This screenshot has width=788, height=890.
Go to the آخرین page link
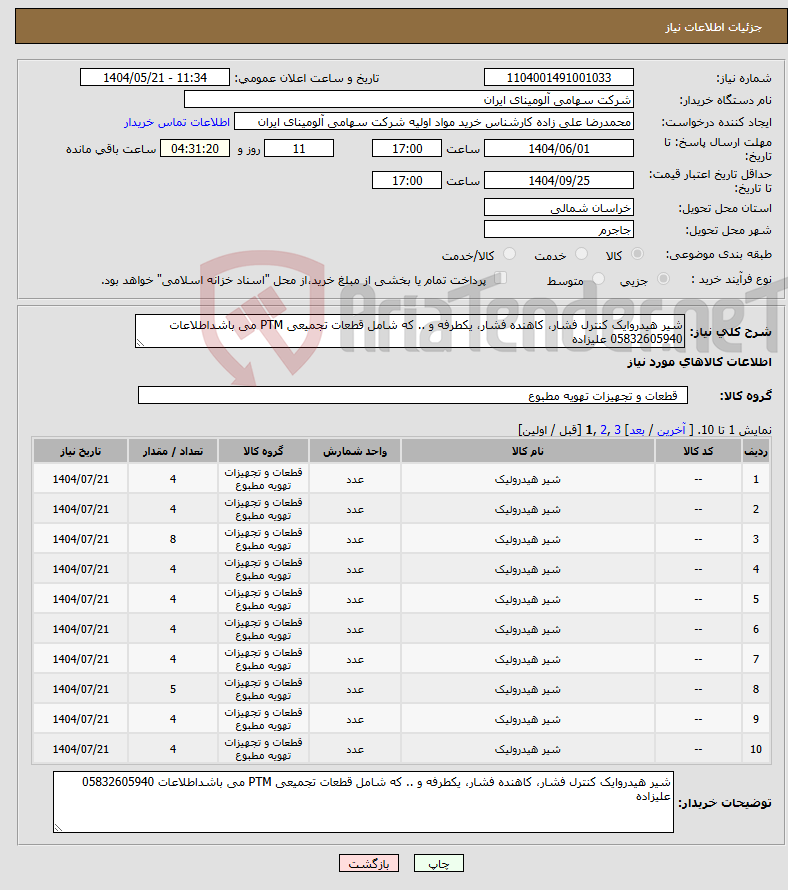click(x=670, y=430)
